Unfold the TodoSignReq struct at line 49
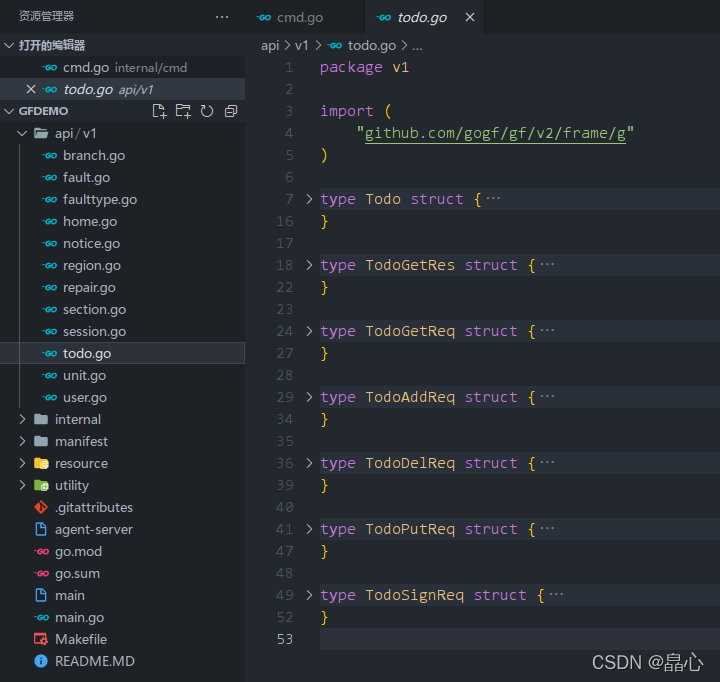 click(x=309, y=595)
